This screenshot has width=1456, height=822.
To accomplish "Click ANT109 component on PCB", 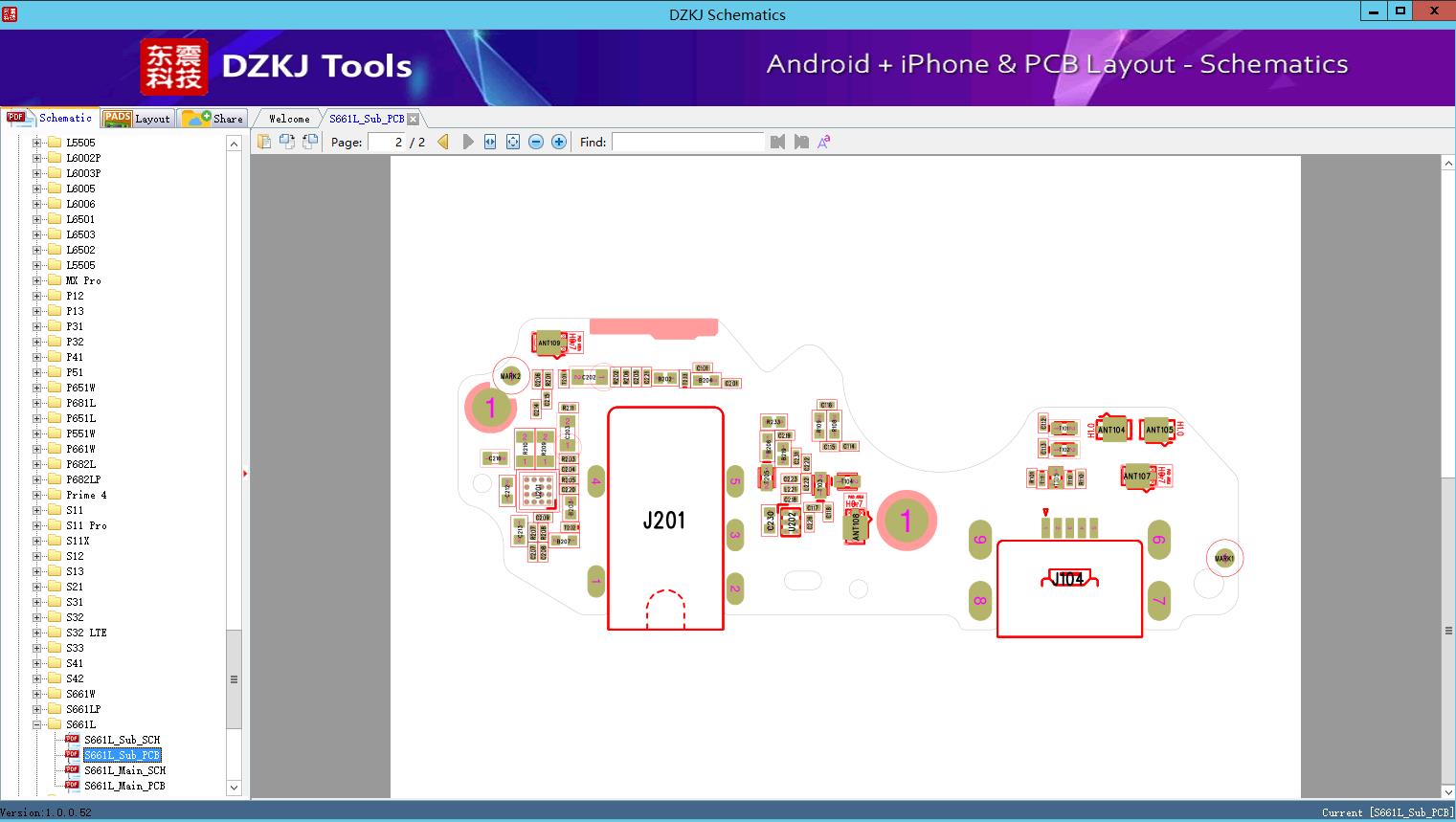I will coord(549,343).
